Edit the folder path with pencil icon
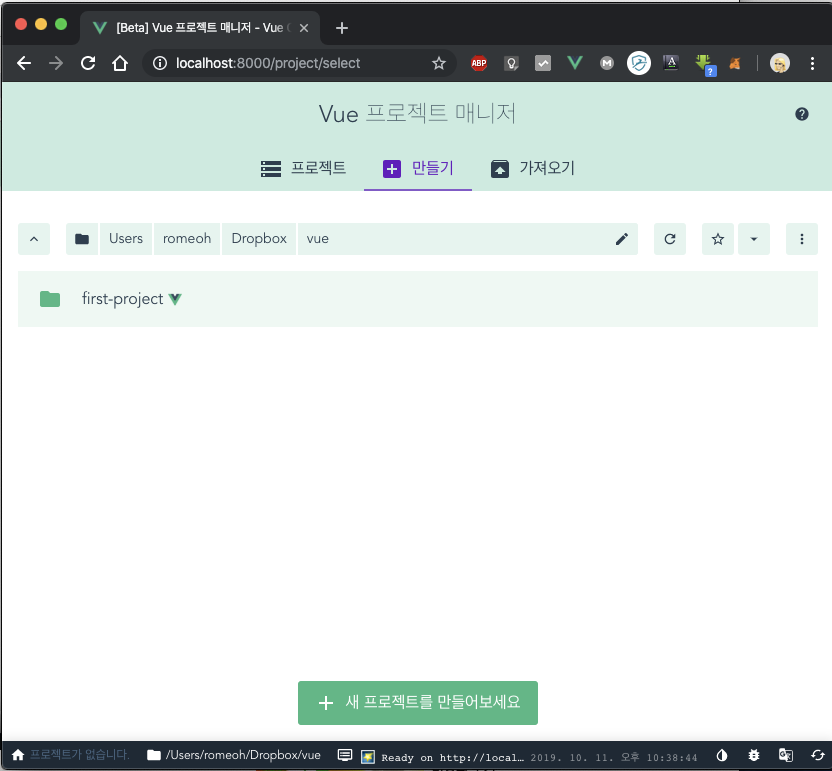 [621, 239]
